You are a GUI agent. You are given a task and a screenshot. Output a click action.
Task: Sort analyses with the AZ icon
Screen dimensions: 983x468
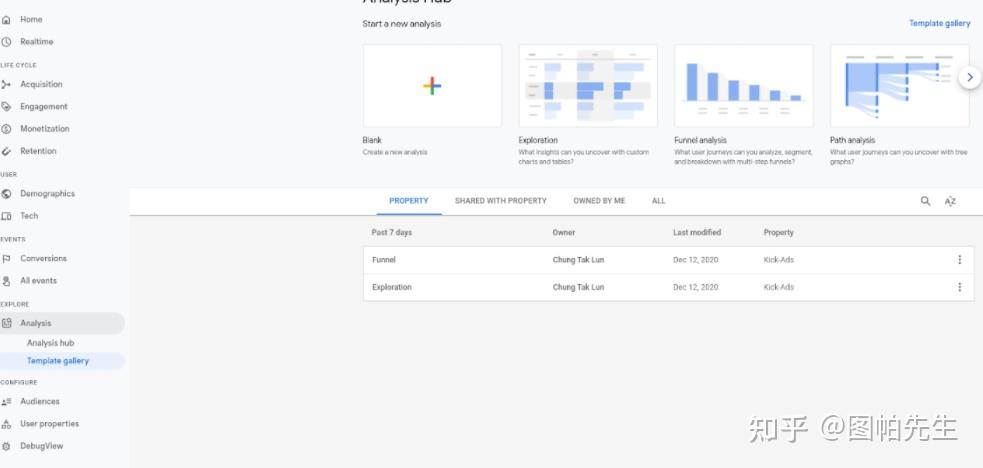tap(950, 201)
